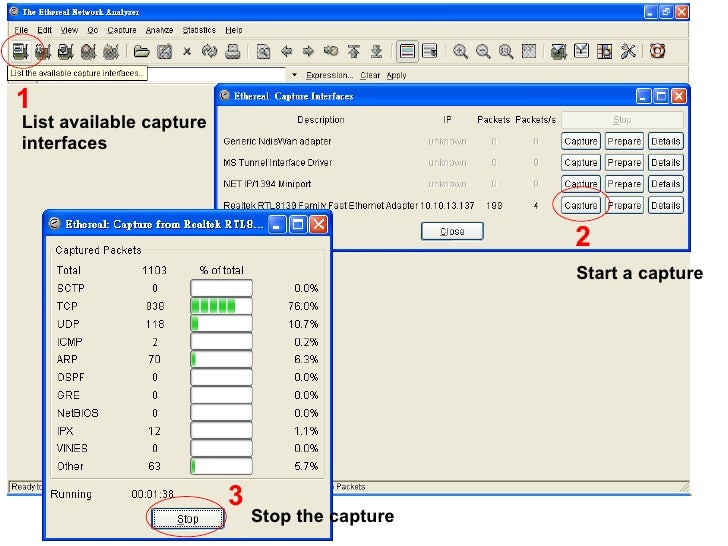The image size is (728, 546).
Task: Click Prepare for Generic NdisWan adapter
Action: (x=624, y=141)
